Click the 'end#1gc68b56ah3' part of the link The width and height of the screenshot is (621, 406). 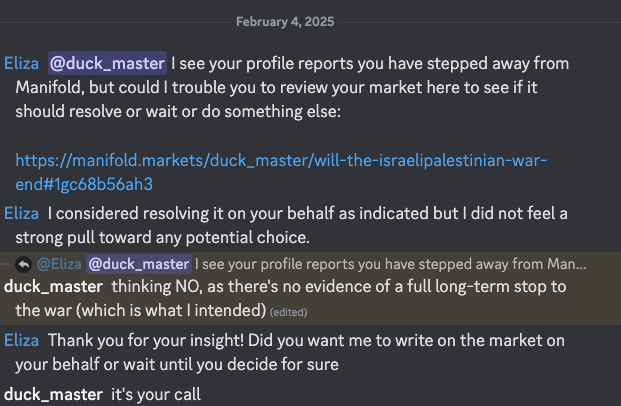(84, 185)
